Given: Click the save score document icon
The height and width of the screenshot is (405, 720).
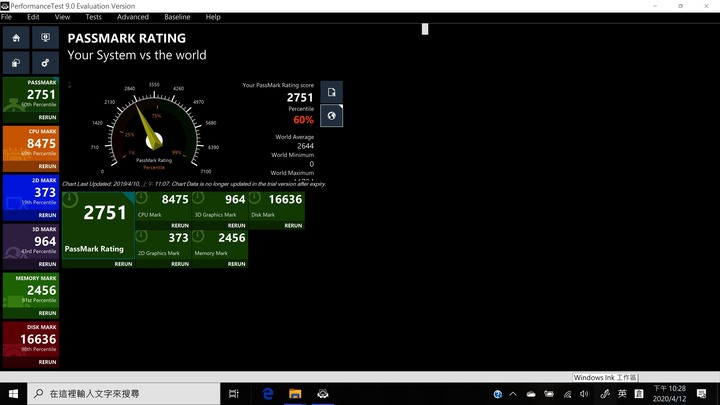Looking at the screenshot, I should point(332,92).
